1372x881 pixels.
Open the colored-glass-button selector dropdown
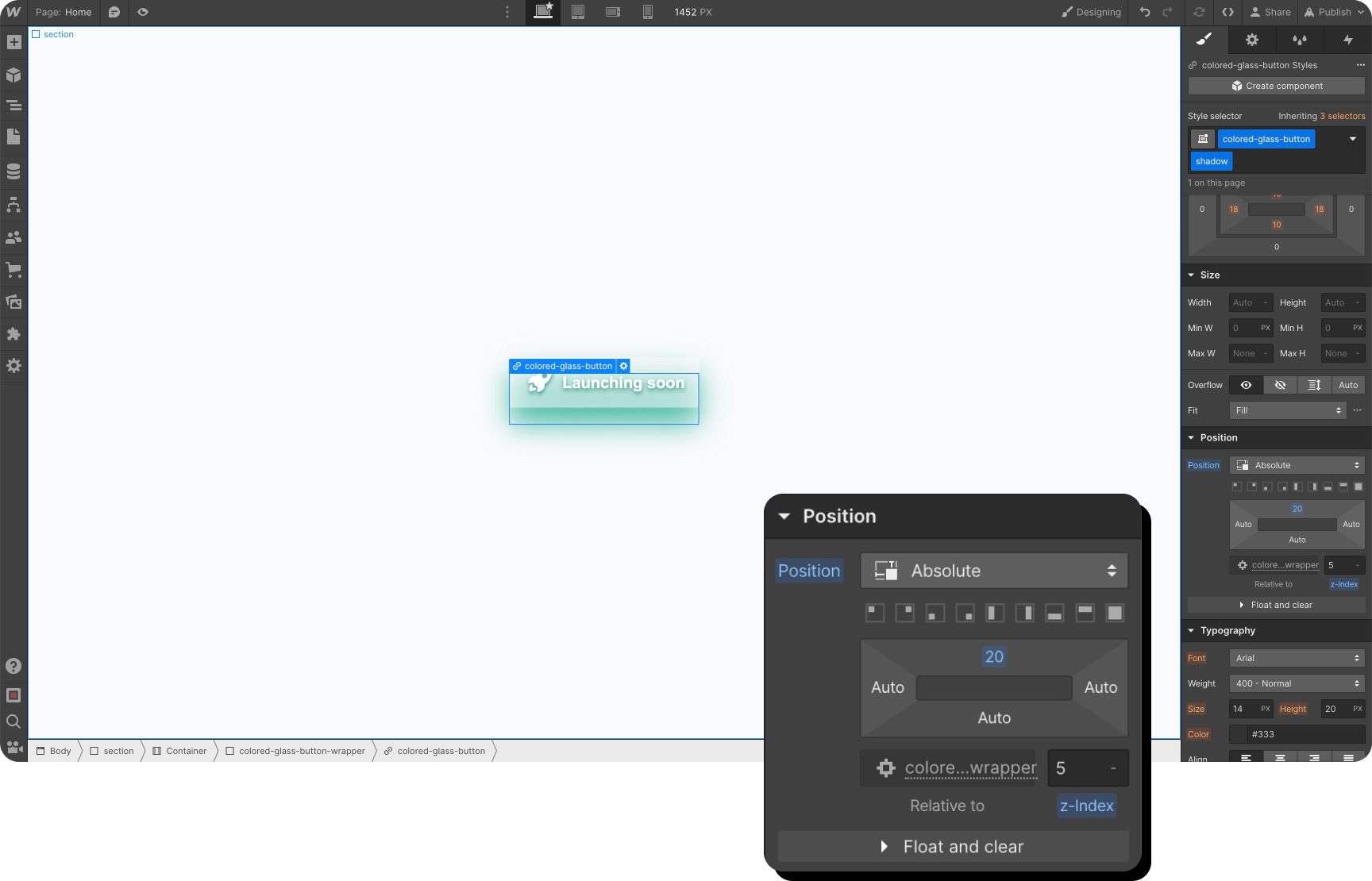[1351, 138]
